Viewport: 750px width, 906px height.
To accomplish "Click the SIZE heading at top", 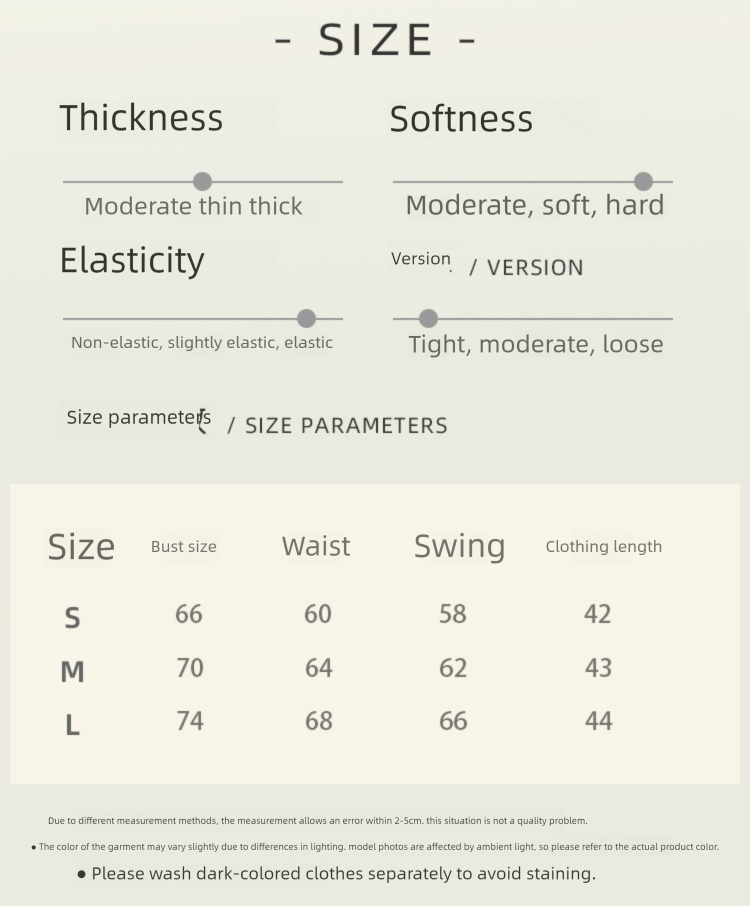I will (x=375, y=40).
